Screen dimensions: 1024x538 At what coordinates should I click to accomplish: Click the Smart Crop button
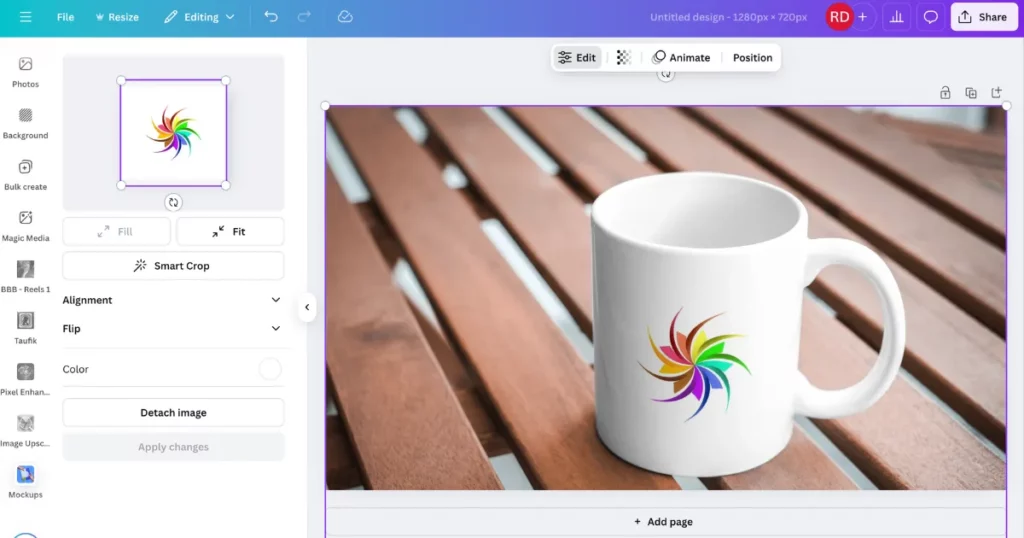tap(173, 266)
